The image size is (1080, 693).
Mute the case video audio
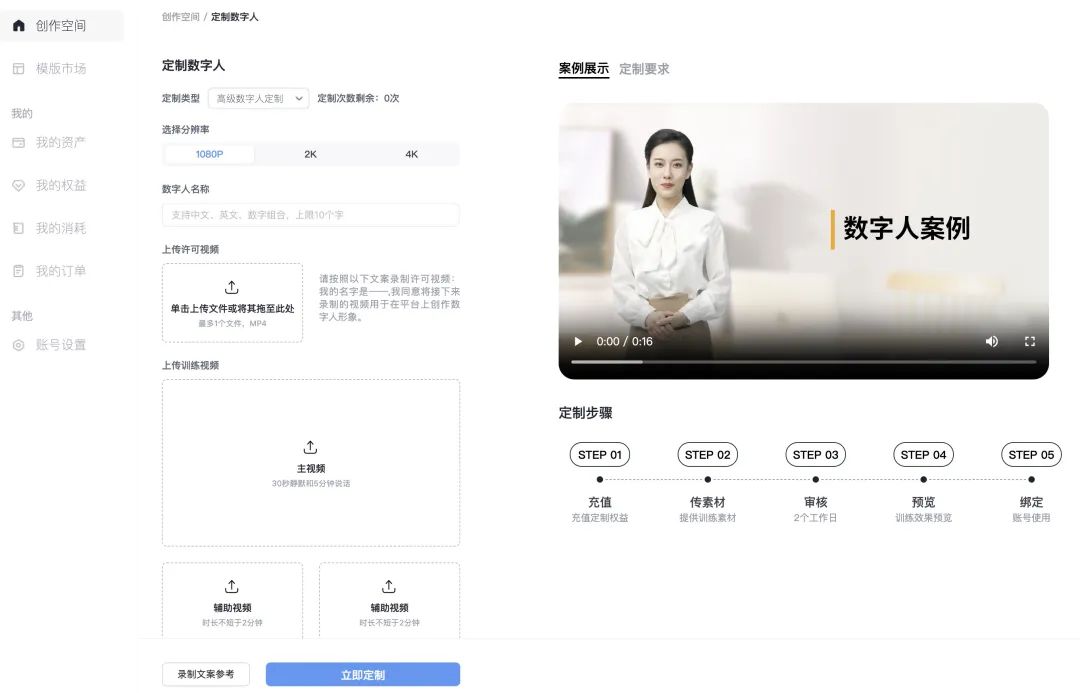coord(991,341)
